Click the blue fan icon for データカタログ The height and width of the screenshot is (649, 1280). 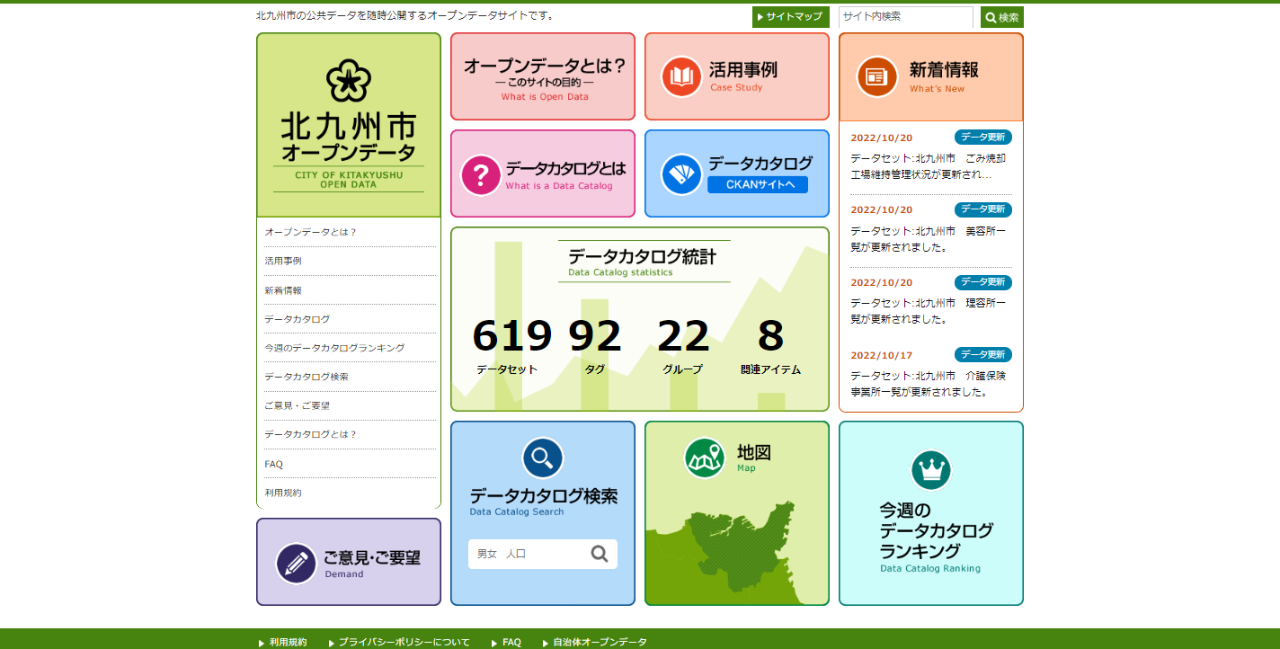tap(681, 174)
